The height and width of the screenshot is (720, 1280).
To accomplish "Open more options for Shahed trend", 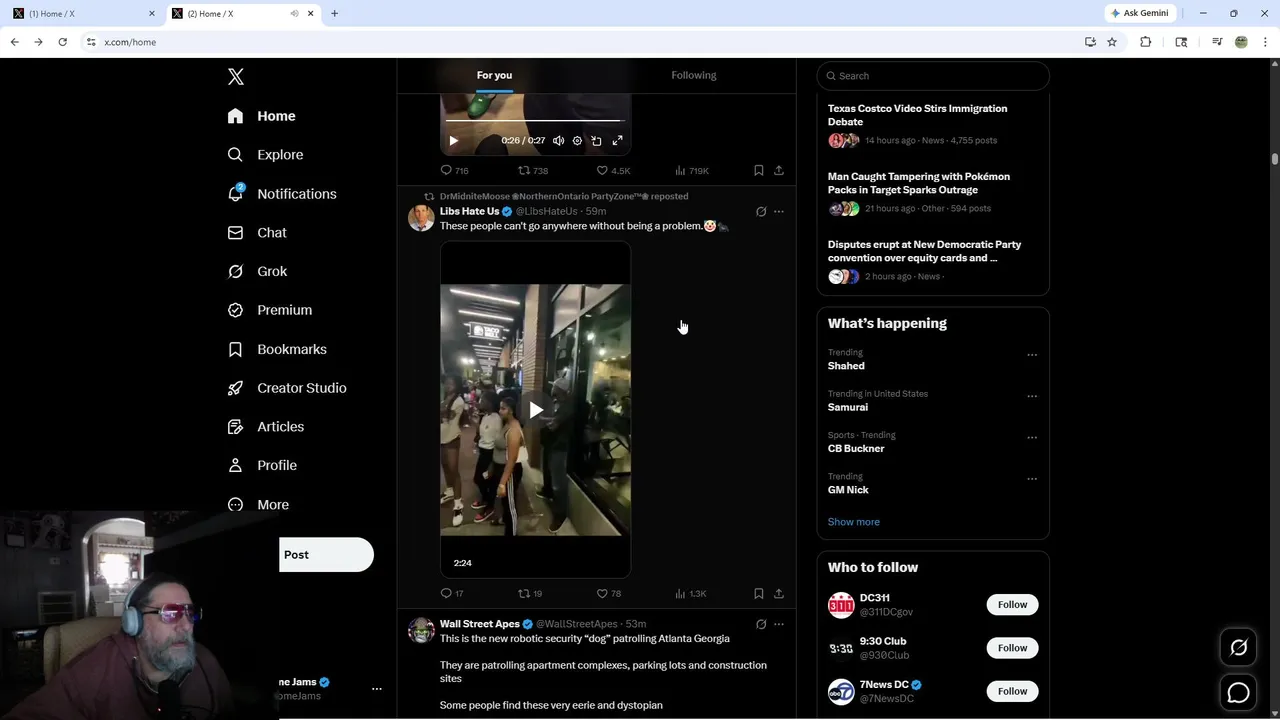I will coord(1032,355).
